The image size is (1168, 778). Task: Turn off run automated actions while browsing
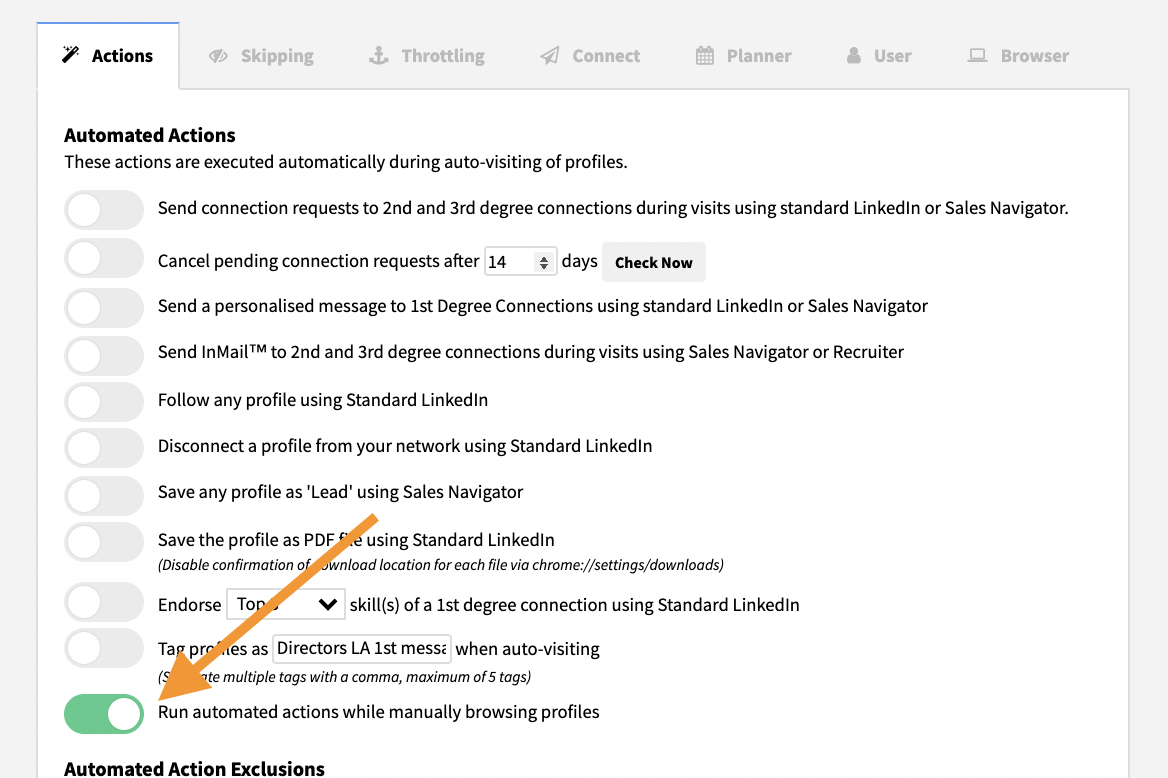coord(104,713)
